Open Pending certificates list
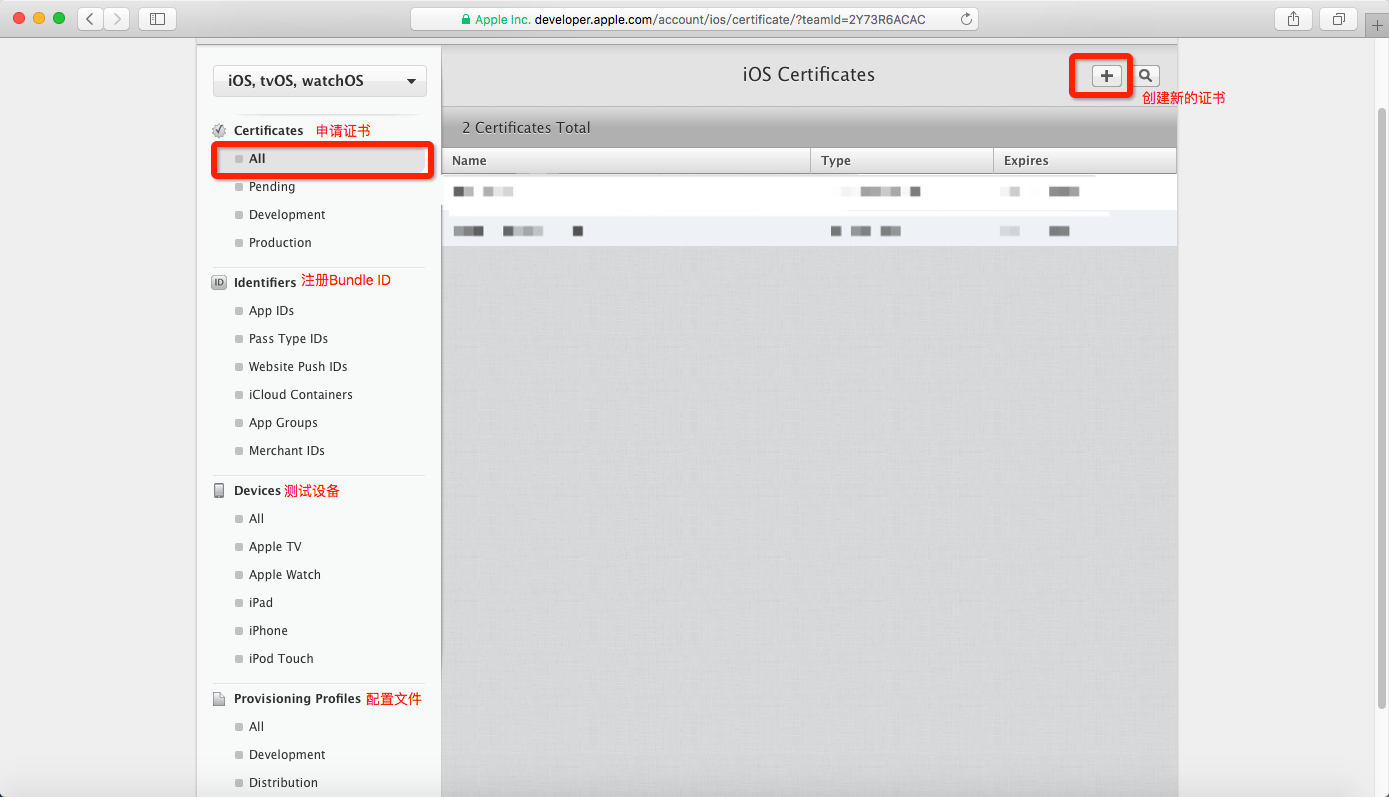This screenshot has height=797, width=1389. pyautogui.click(x=271, y=187)
